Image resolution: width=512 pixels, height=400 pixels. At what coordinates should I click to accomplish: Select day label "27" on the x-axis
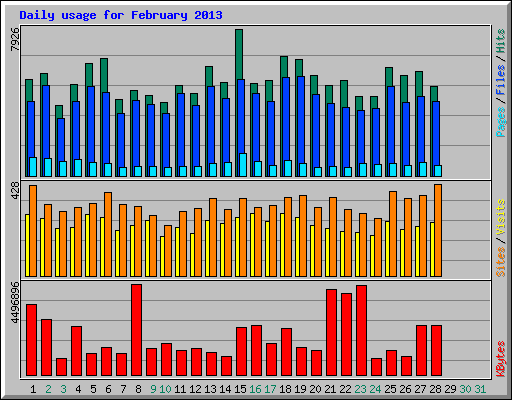[x=420, y=389]
